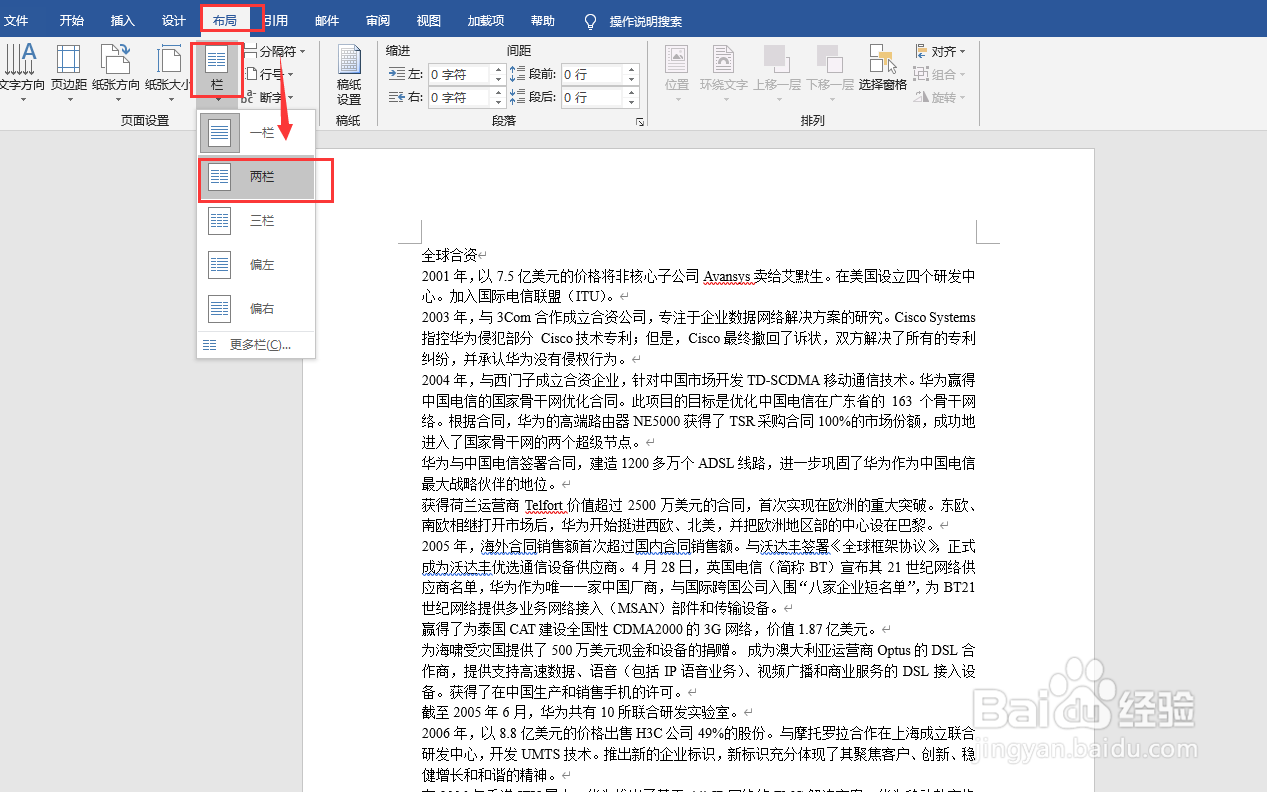The image size is (1267, 792).
Task: Open the 选择窗格 selection pane
Action: tap(882, 68)
